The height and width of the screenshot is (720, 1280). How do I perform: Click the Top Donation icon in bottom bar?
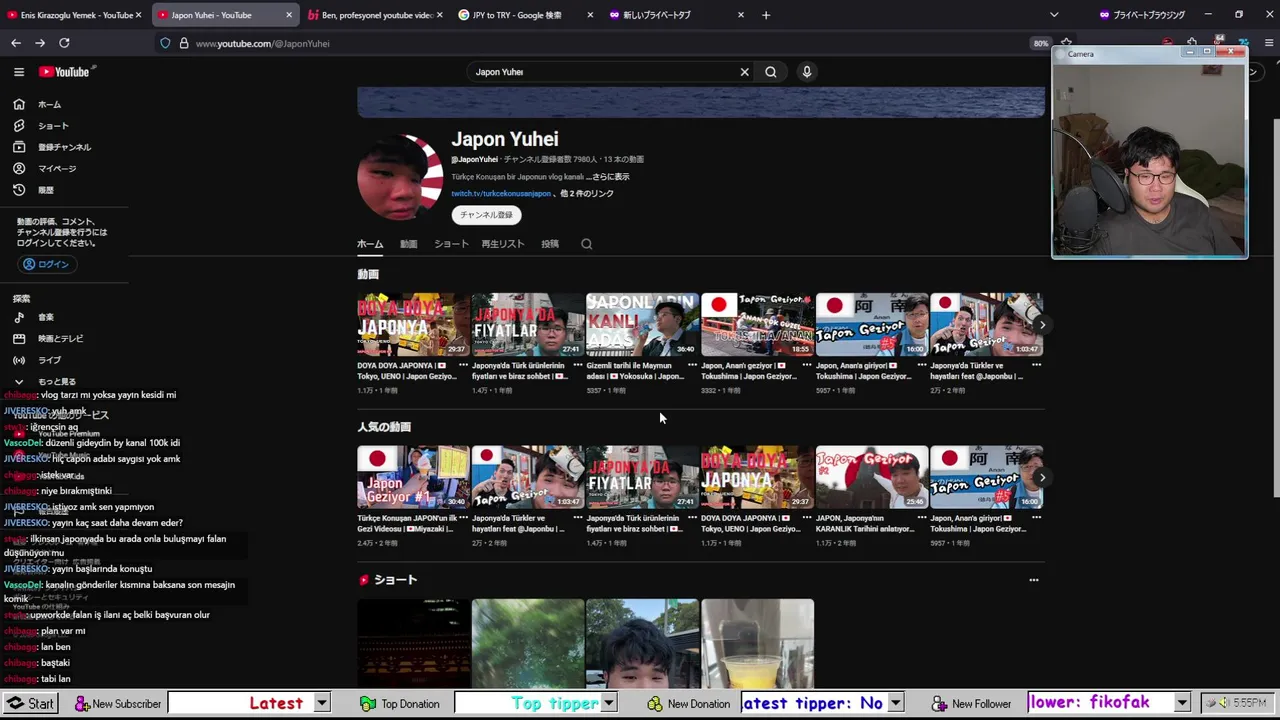[x=368, y=704]
